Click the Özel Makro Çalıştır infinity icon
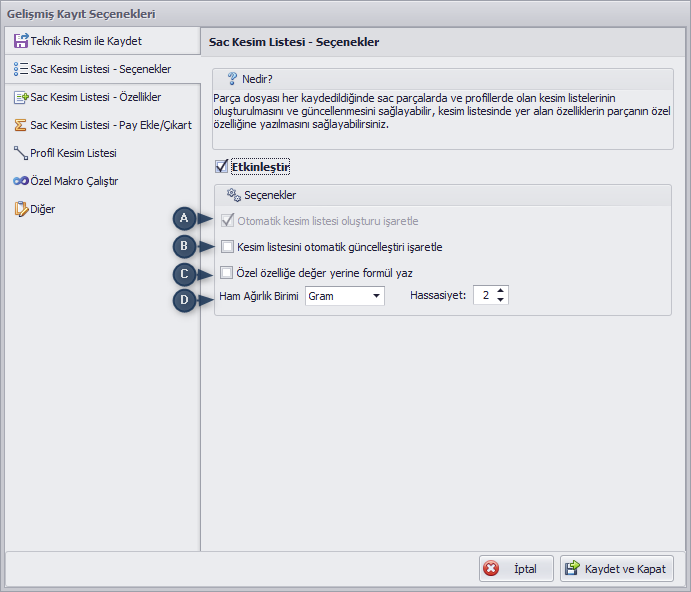The image size is (691, 592). click(21, 181)
